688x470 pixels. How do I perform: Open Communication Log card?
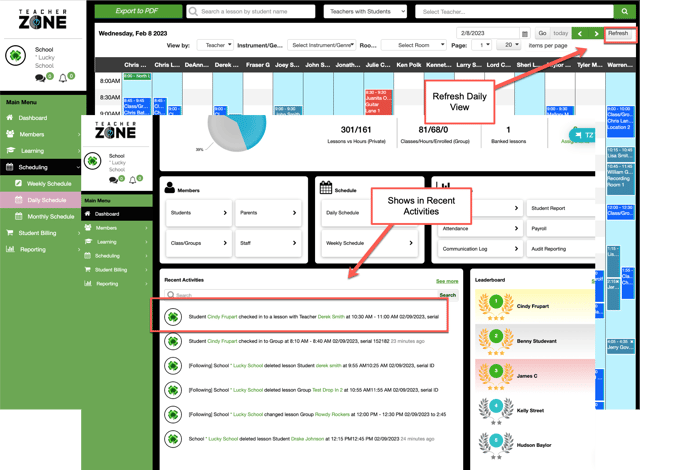point(480,249)
